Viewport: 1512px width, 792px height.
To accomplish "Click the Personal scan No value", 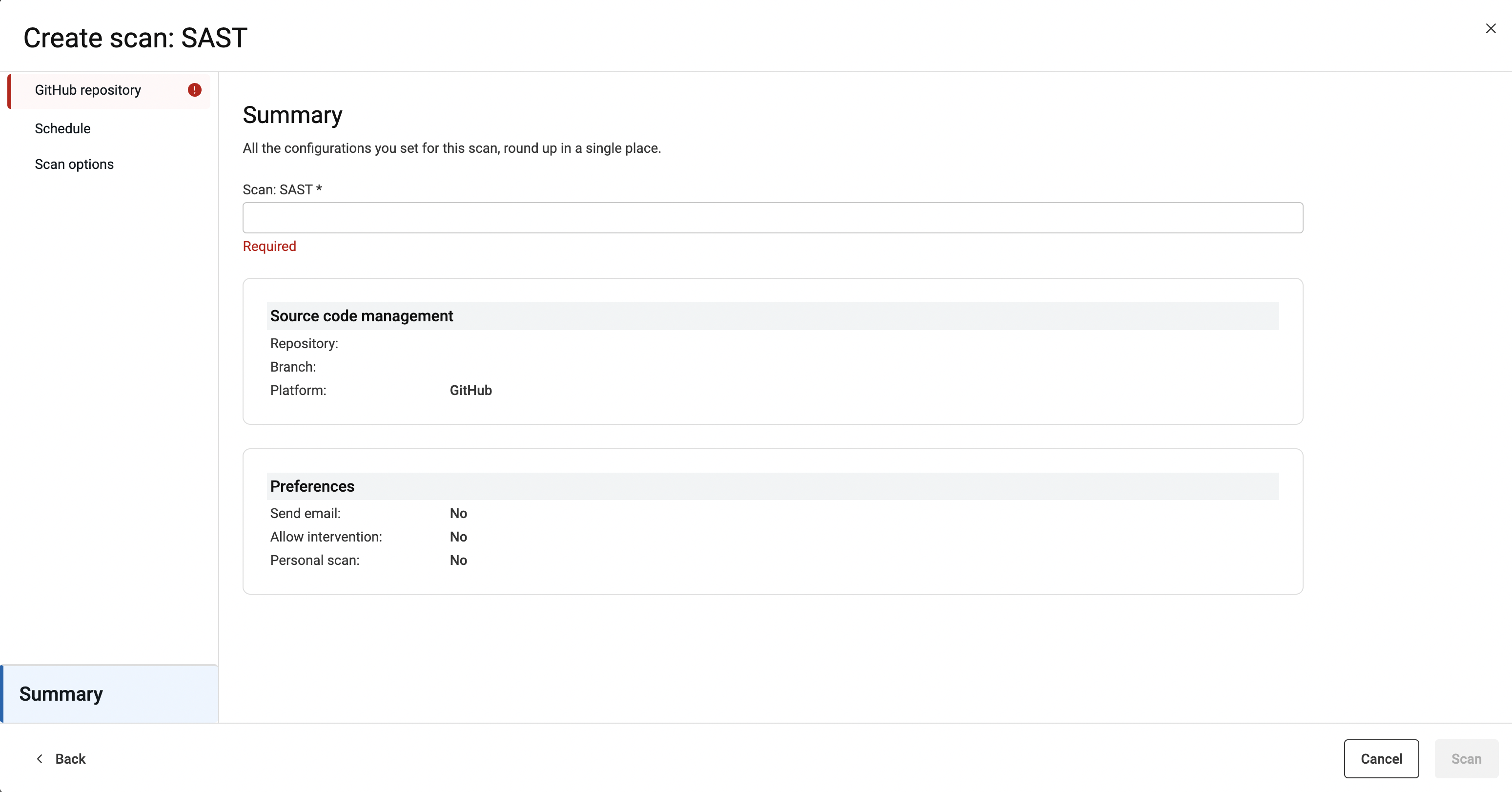I will [x=458, y=560].
